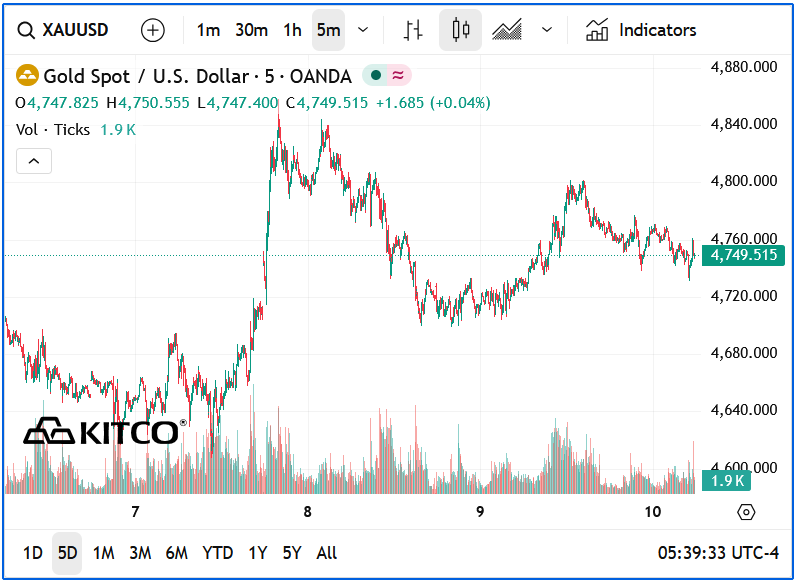The width and height of the screenshot is (804, 587).
Task: Select the area chart style icon
Action: (x=507, y=30)
